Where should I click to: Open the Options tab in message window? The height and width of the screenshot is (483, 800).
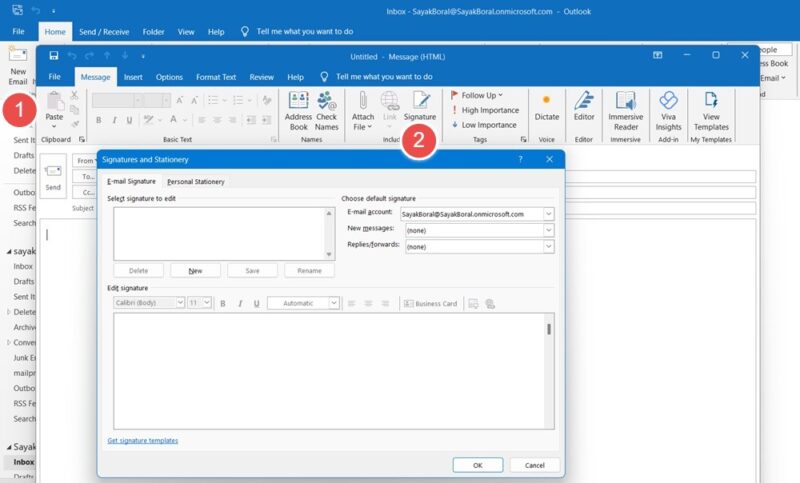pos(169,77)
